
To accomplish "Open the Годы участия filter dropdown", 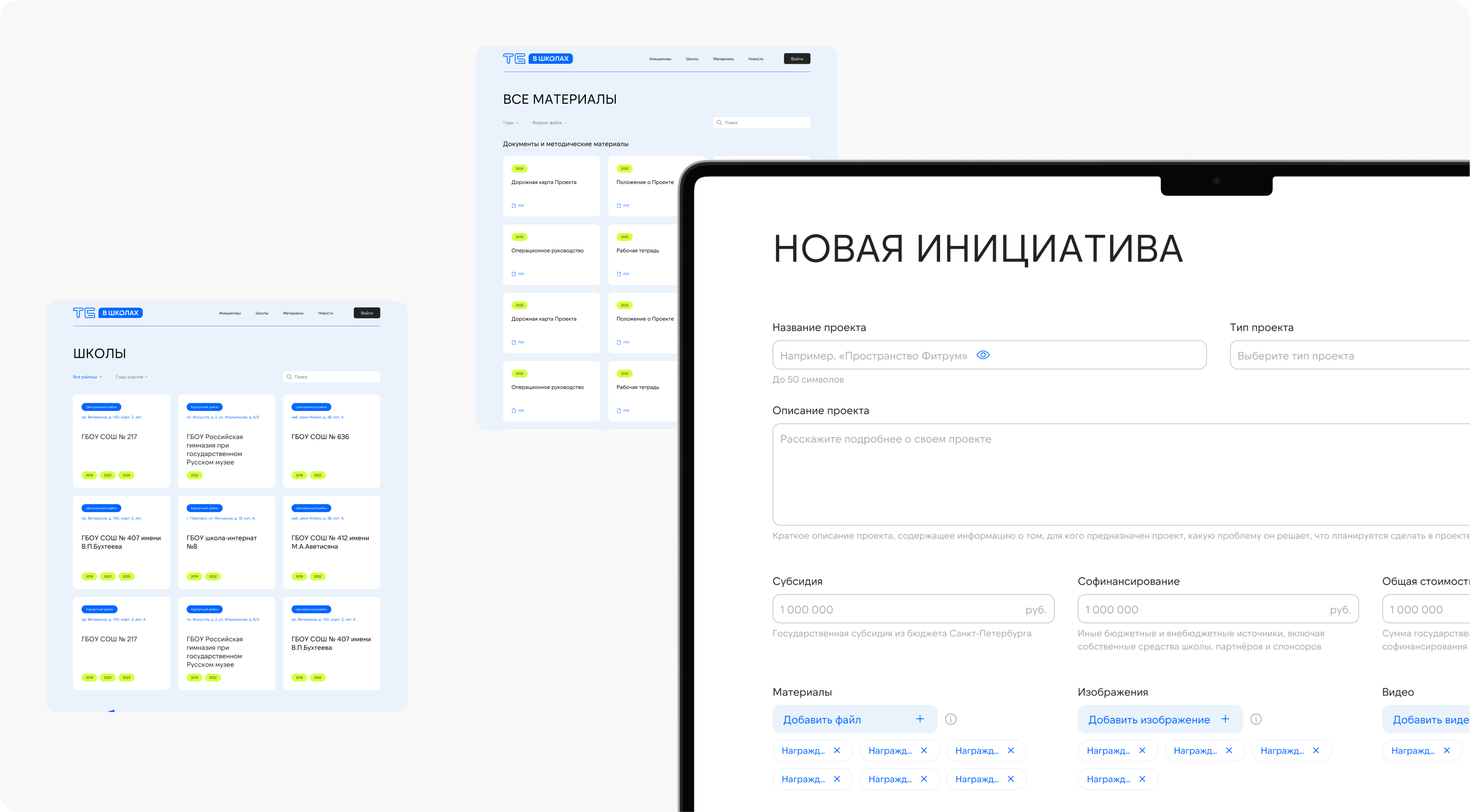I will click(132, 377).
